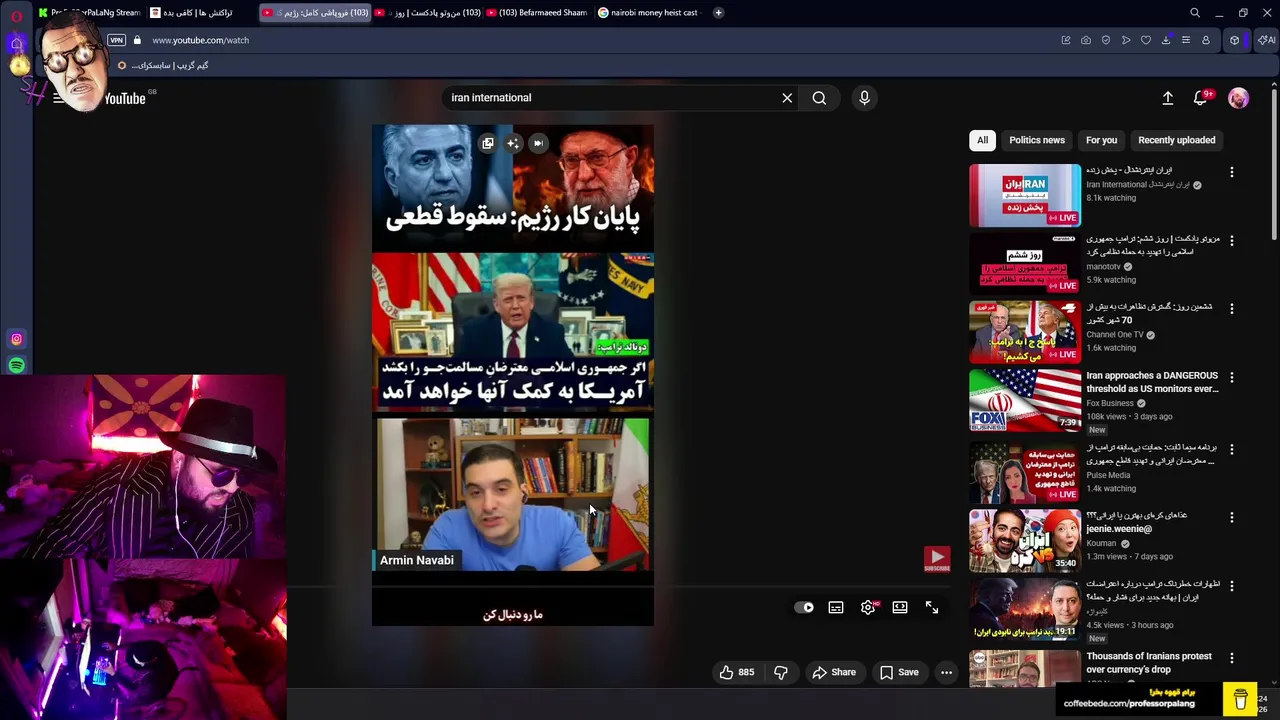Viewport: 1280px width, 720px height.
Task: Open options menu for Fox Business video
Action: tap(1232, 377)
